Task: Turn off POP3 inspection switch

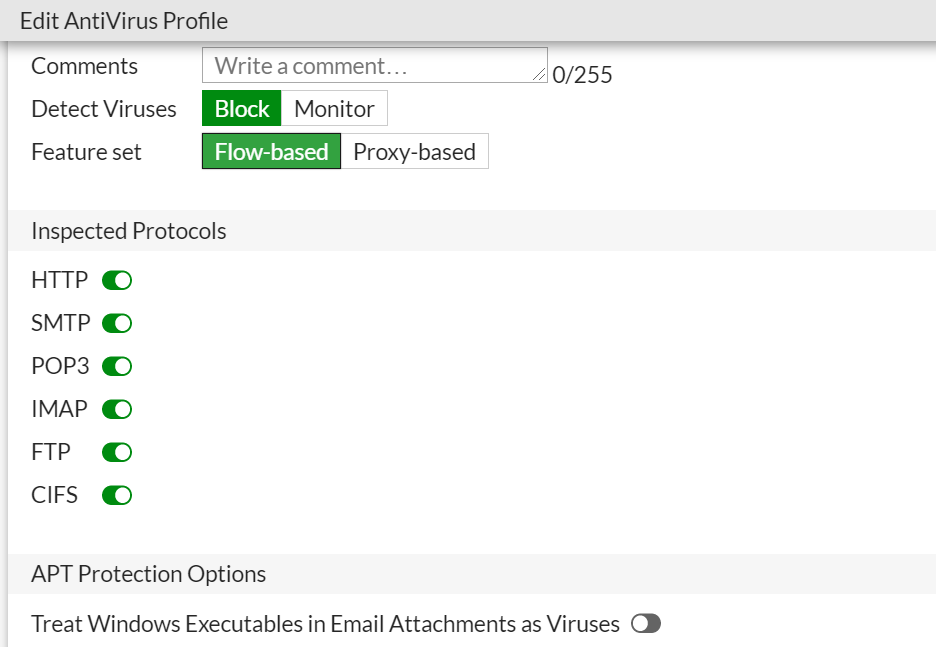Action: click(117, 367)
